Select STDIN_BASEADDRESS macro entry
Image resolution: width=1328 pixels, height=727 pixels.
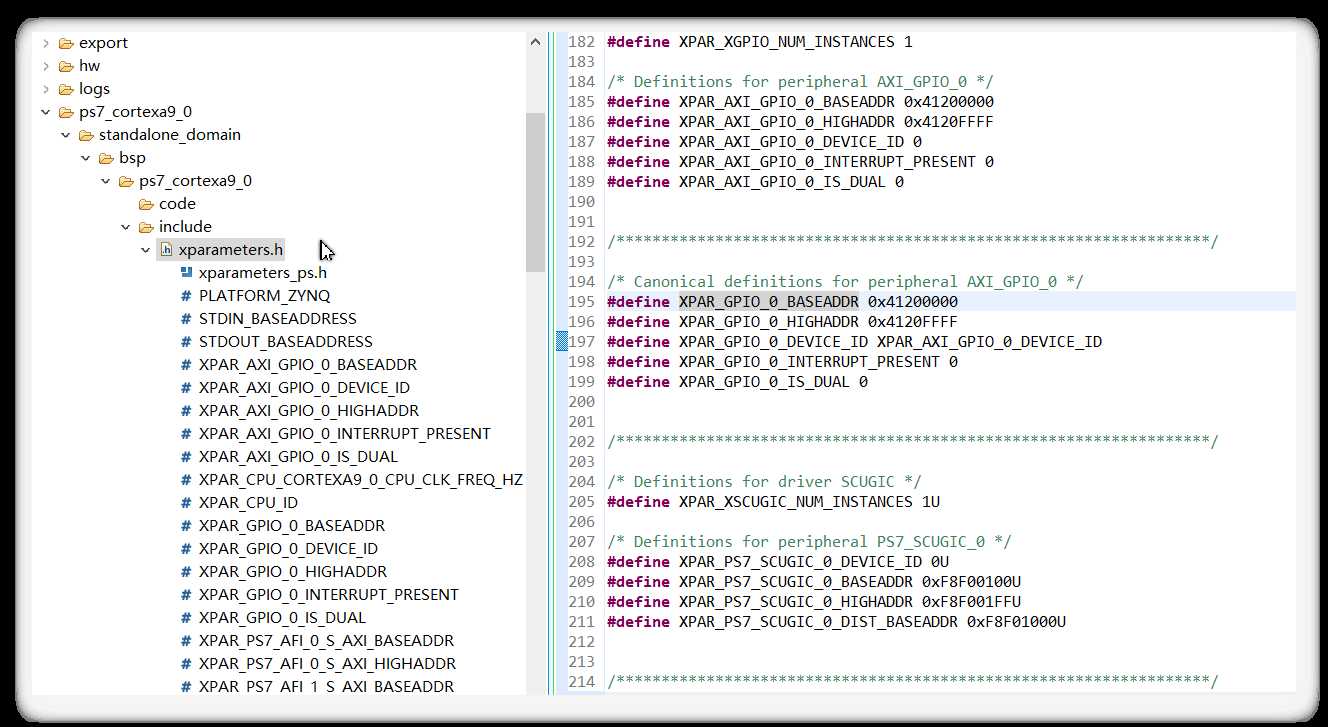point(278,319)
